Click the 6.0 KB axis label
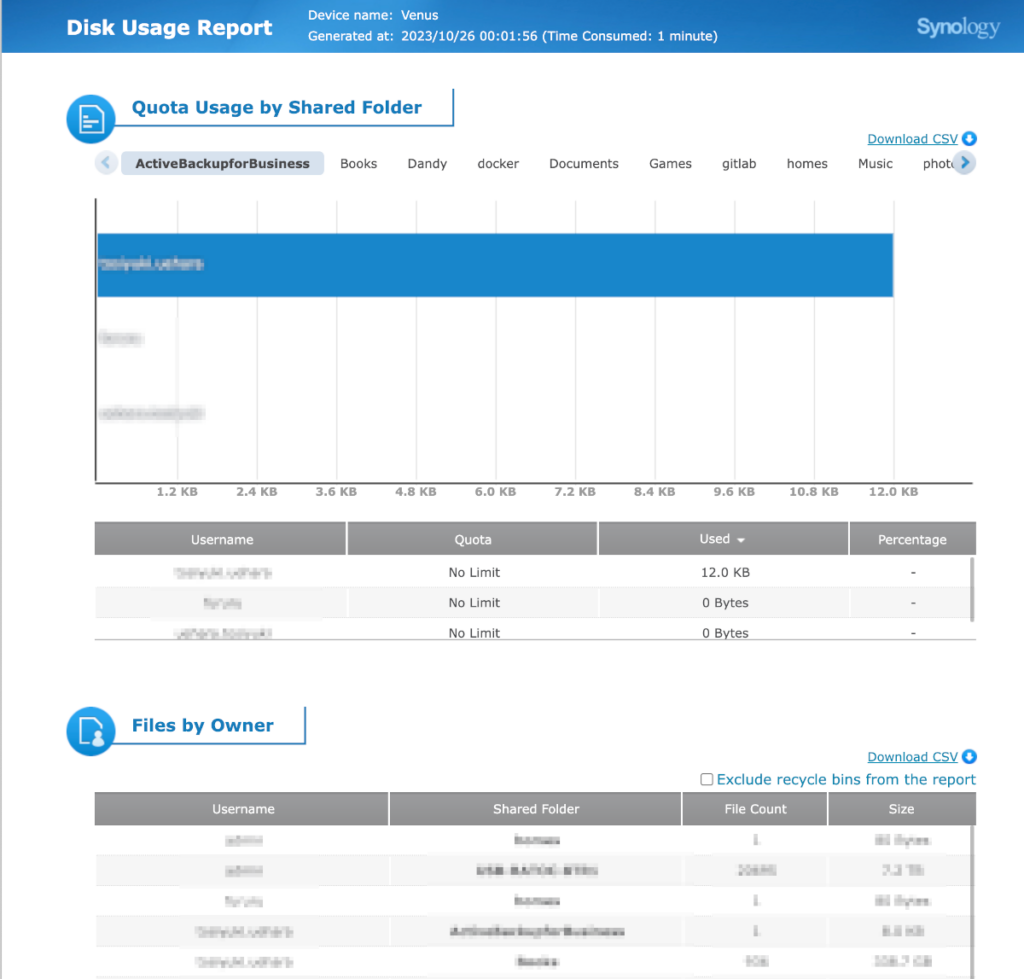Screen dimensions: 1024x979 tap(495, 492)
